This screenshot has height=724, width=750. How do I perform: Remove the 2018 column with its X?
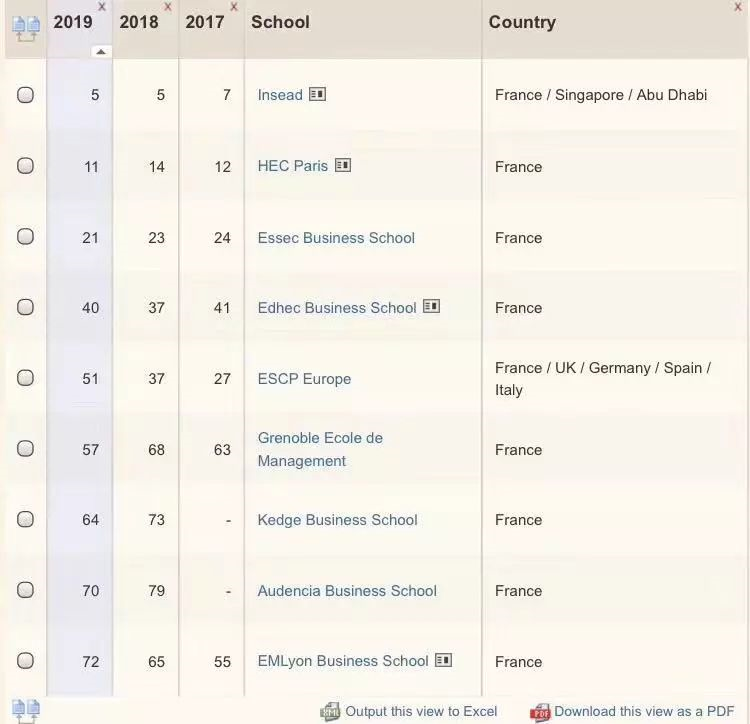tap(168, 7)
